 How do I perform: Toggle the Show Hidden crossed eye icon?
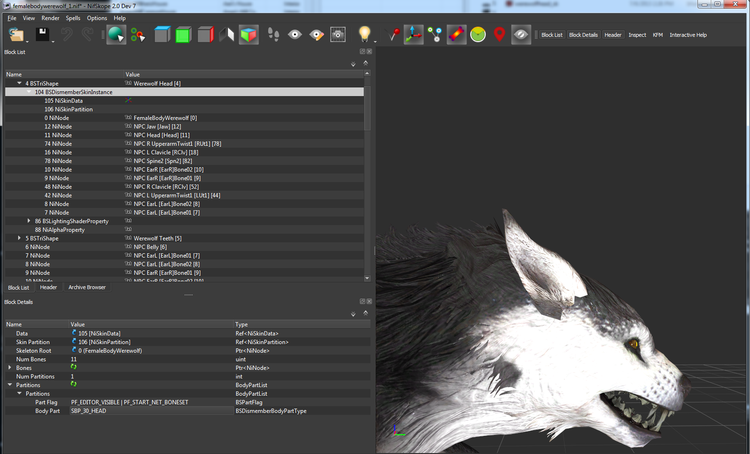(x=521, y=34)
